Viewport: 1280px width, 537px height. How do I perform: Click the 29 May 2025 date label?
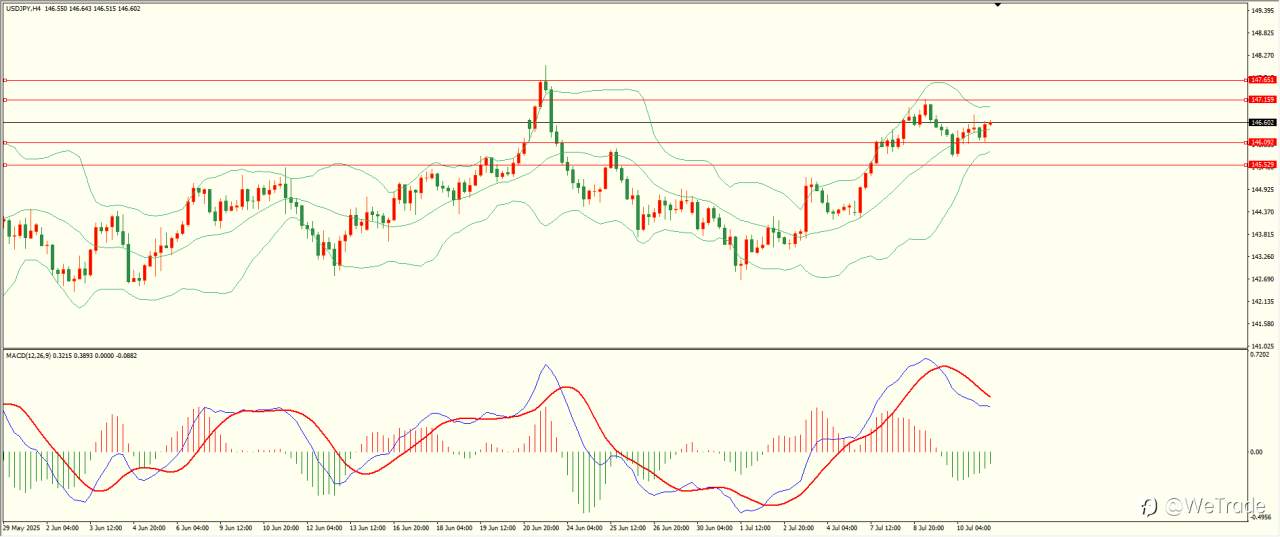20,527
